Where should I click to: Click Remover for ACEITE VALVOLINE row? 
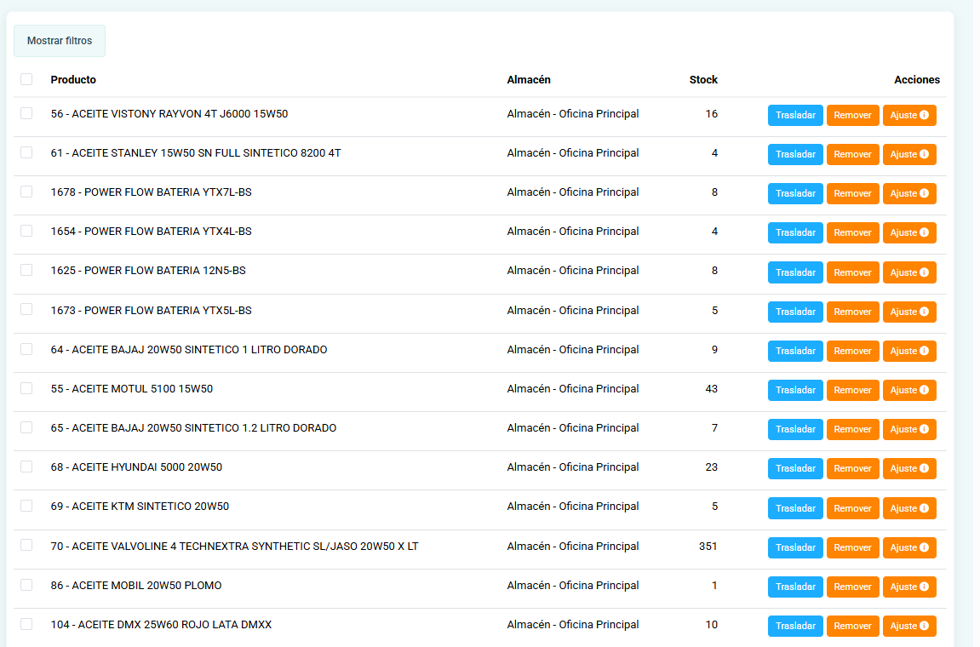point(852,548)
